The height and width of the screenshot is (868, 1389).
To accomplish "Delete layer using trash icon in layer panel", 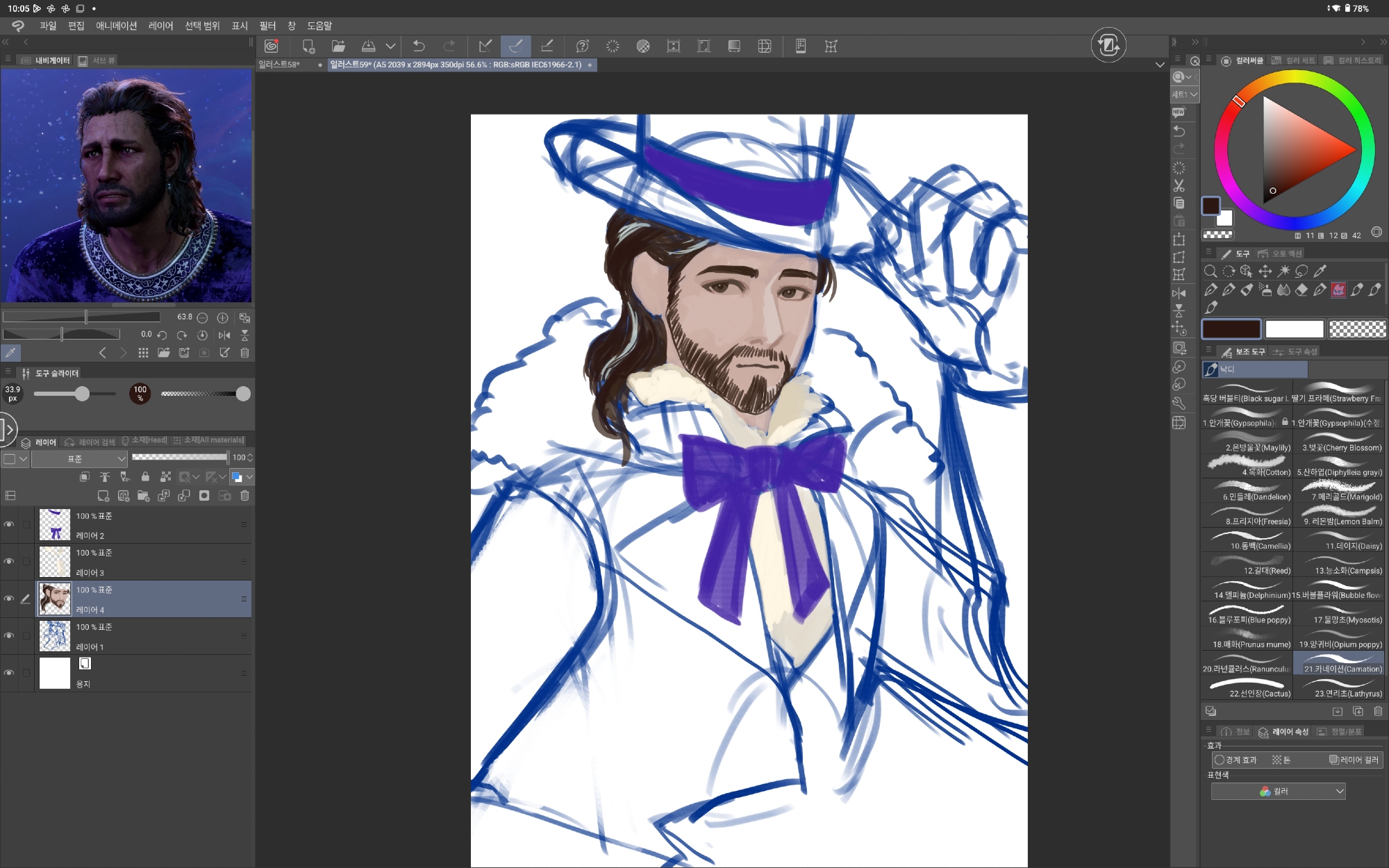I will (x=244, y=496).
